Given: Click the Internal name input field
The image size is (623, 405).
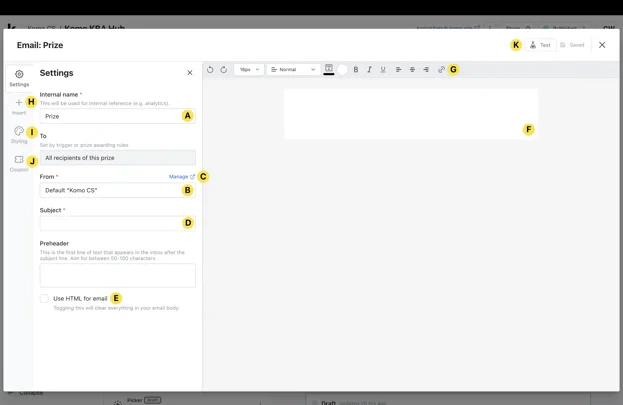Looking at the screenshot, I should [118, 116].
